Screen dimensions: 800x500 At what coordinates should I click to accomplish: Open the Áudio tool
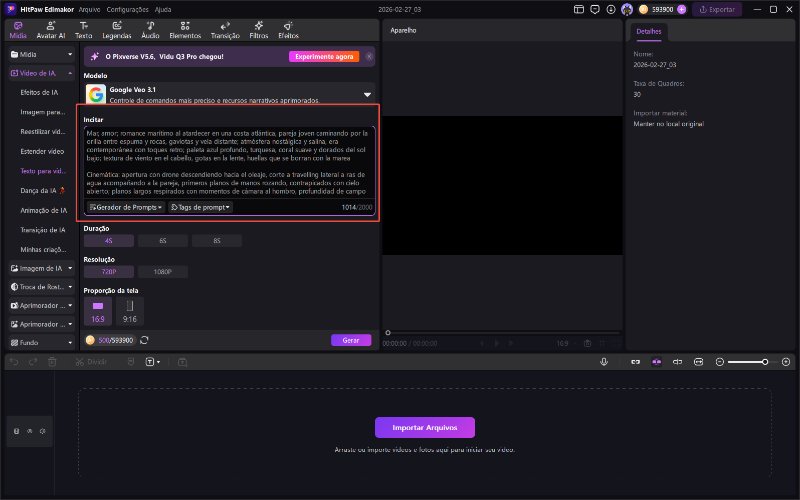pyautogui.click(x=150, y=30)
